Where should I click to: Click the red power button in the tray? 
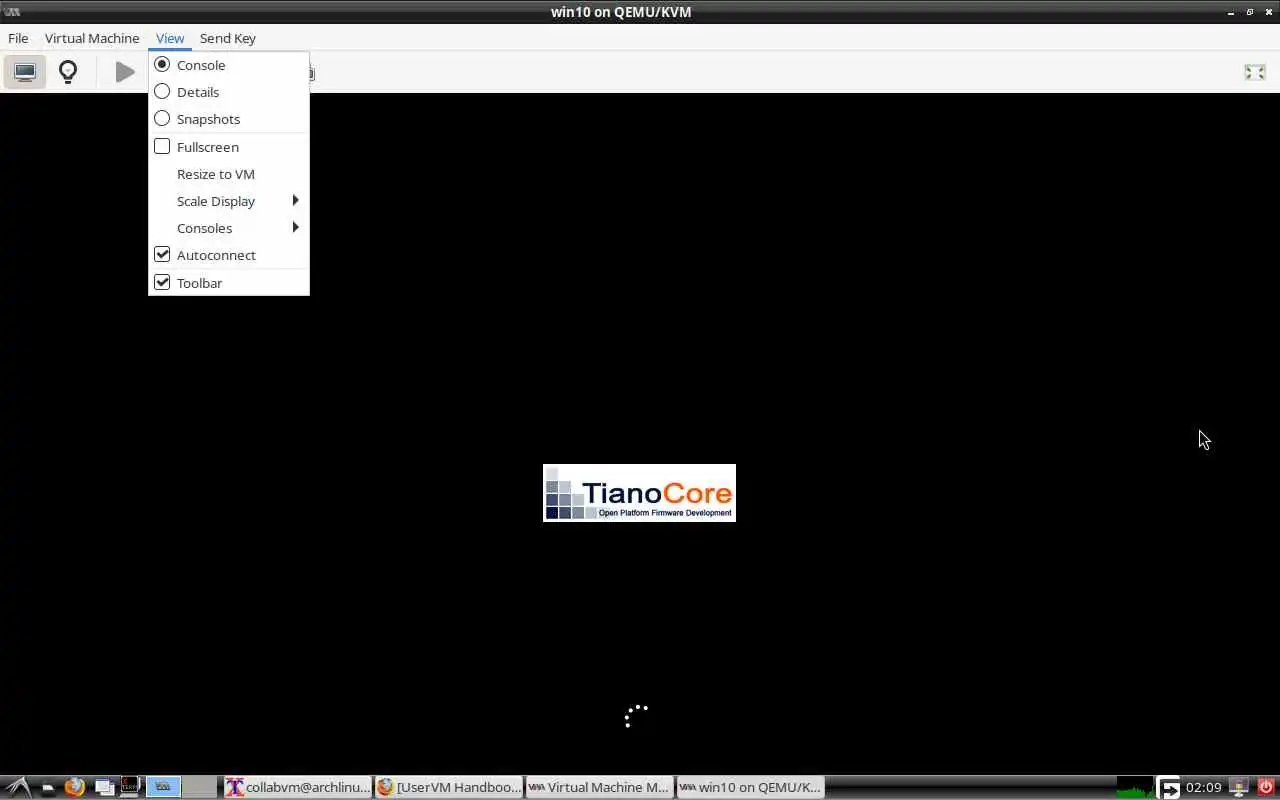(1265, 787)
